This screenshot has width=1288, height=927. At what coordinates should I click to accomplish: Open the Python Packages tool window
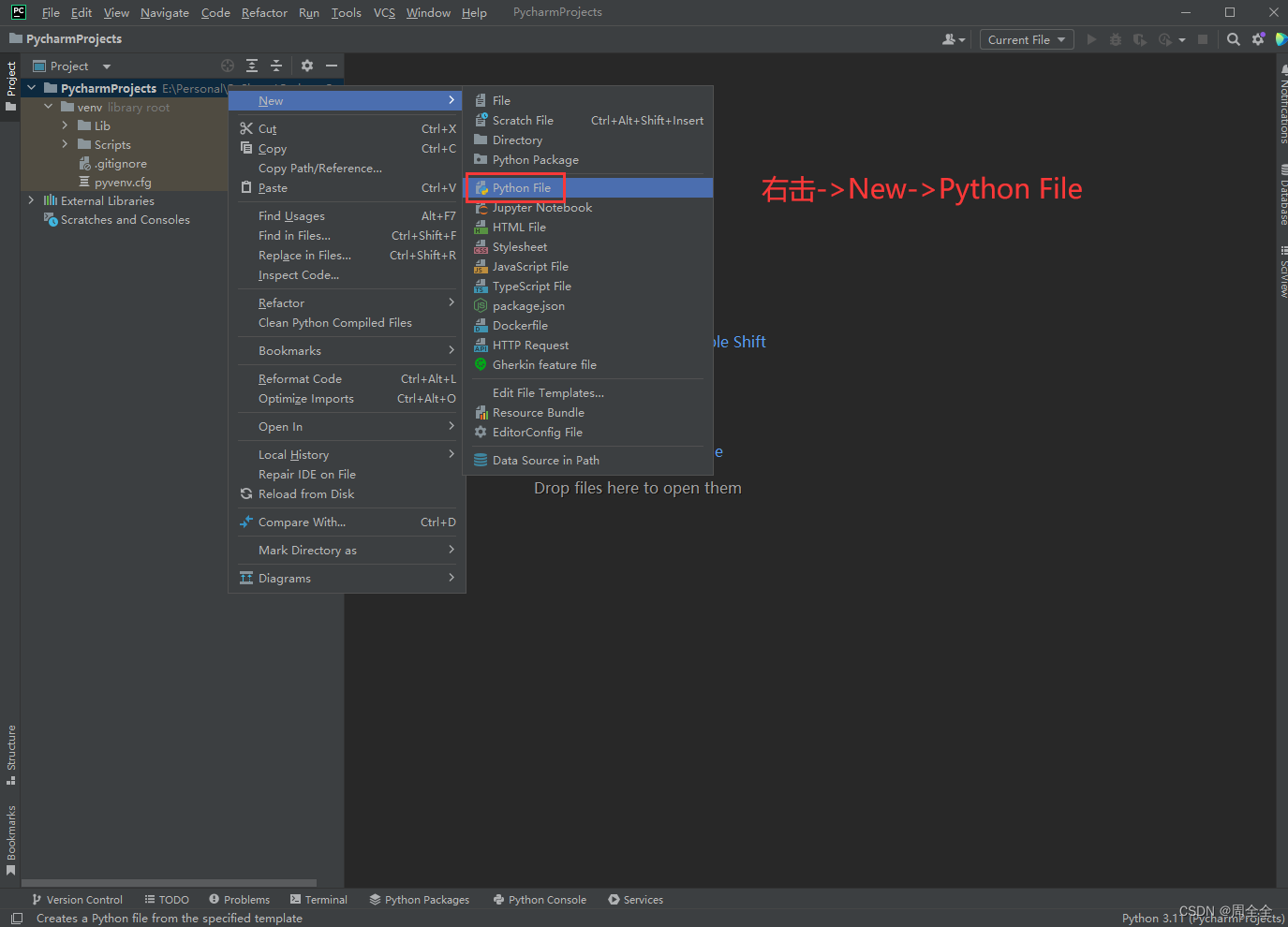(x=420, y=900)
